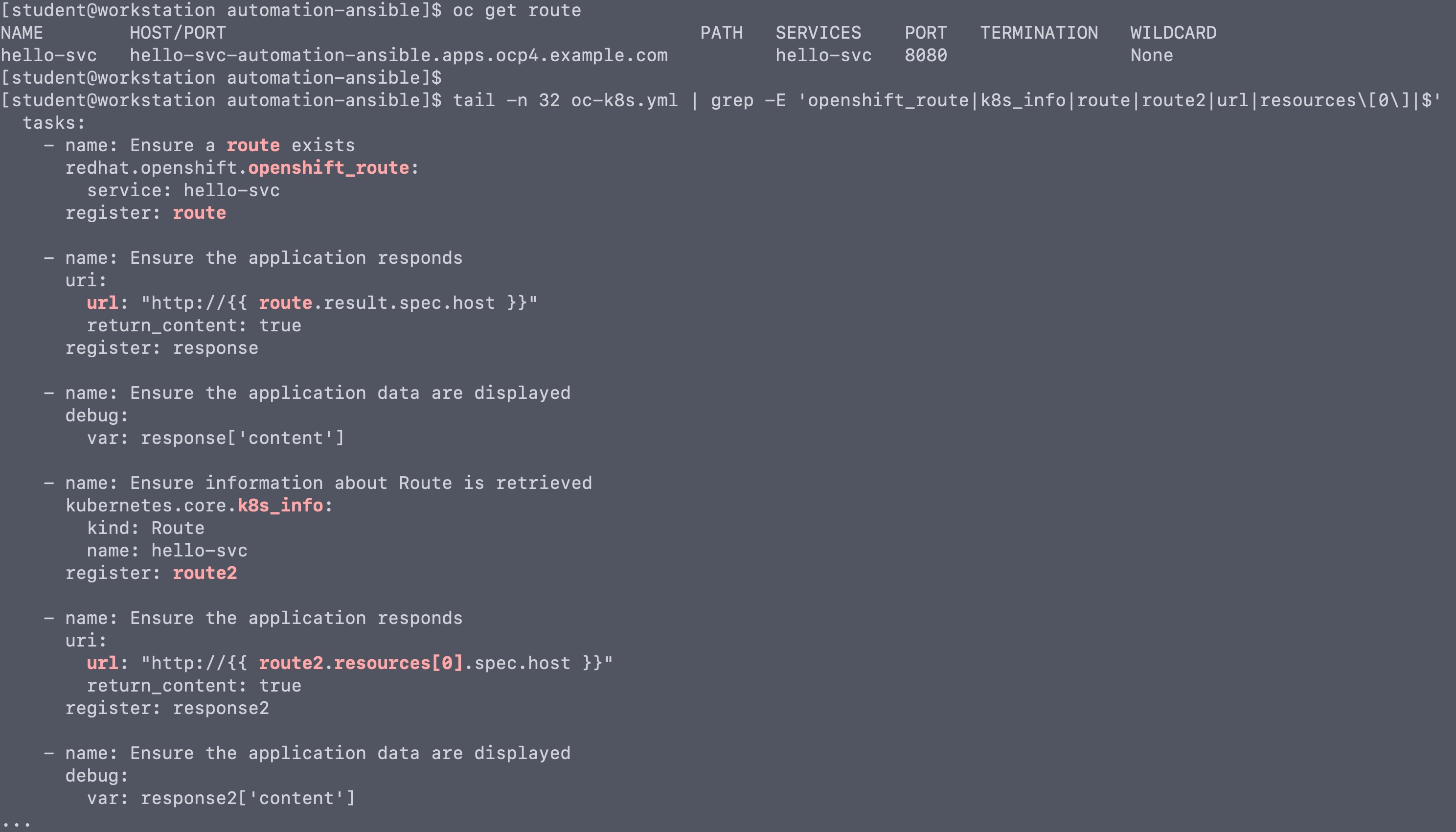Screen dimensions: 1456x832
Task: Click the highlighted route2 on the register line
Action: (205, 573)
